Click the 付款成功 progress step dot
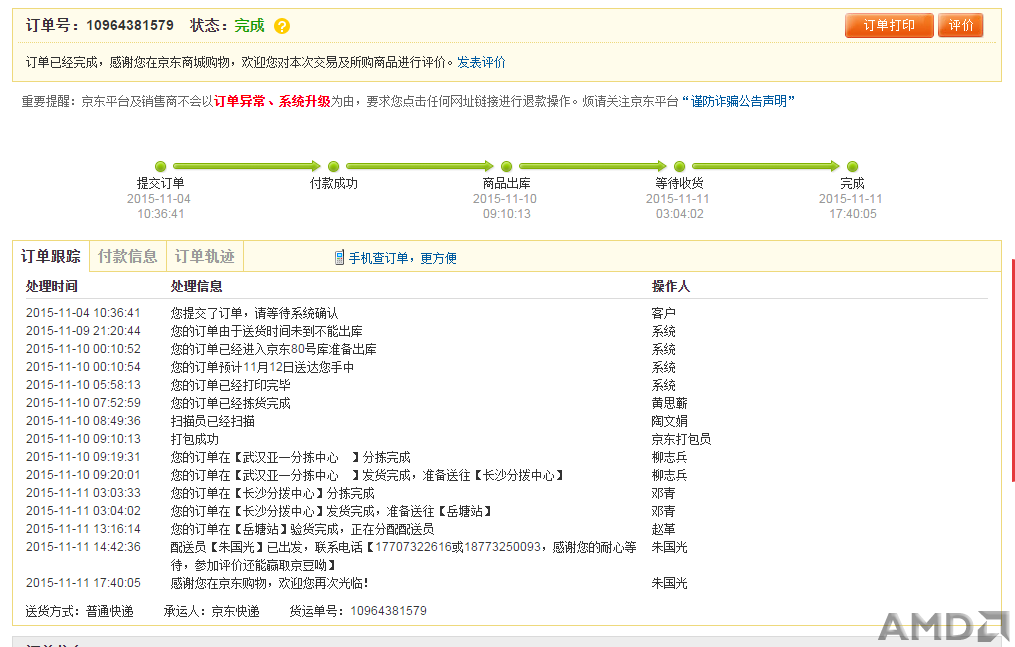Image resolution: width=1015 pixels, height=647 pixels. click(x=333, y=166)
